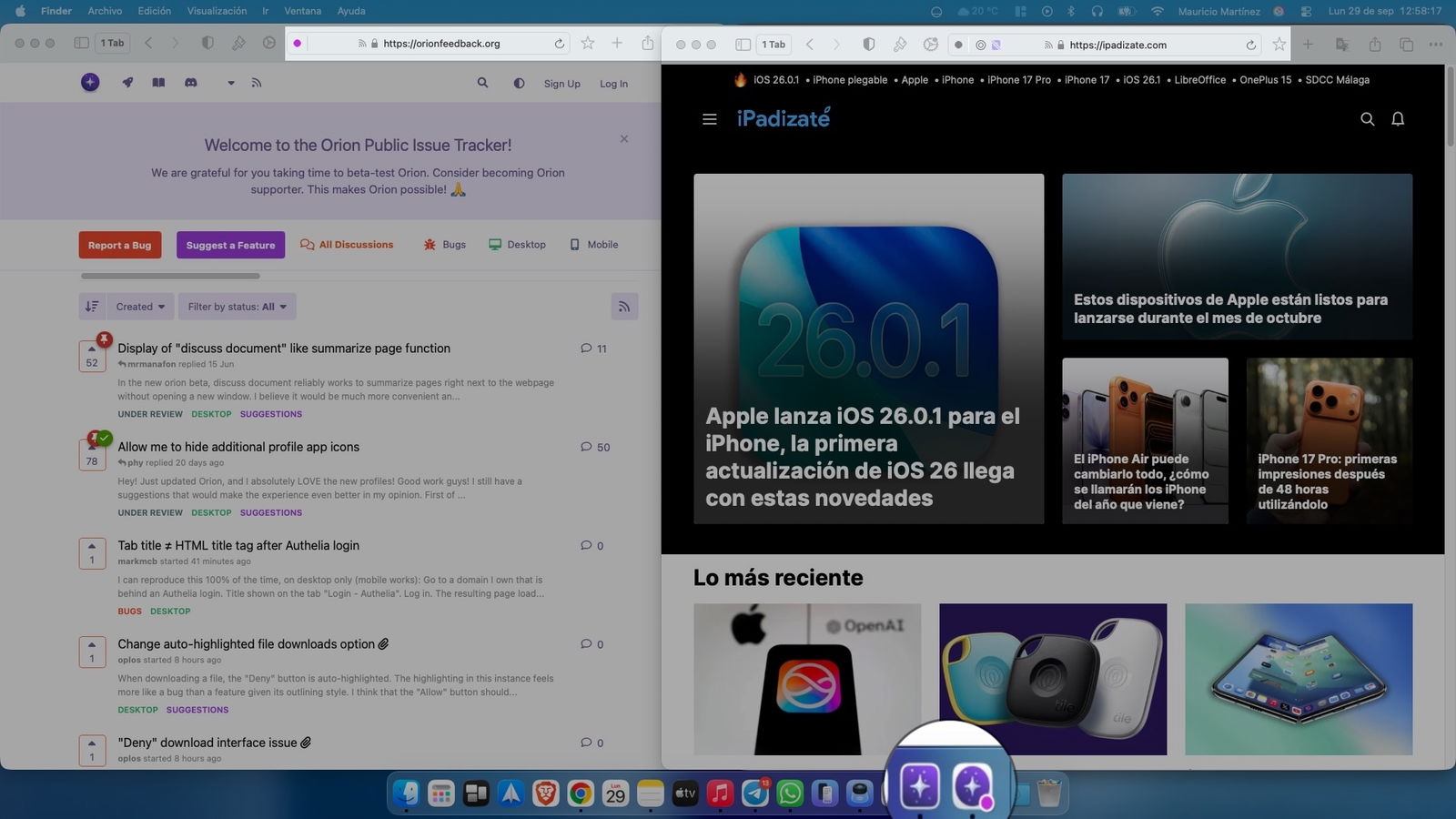The width and height of the screenshot is (1456, 819).
Task: Open the 11 replies count on first discussion
Action: [593, 349]
